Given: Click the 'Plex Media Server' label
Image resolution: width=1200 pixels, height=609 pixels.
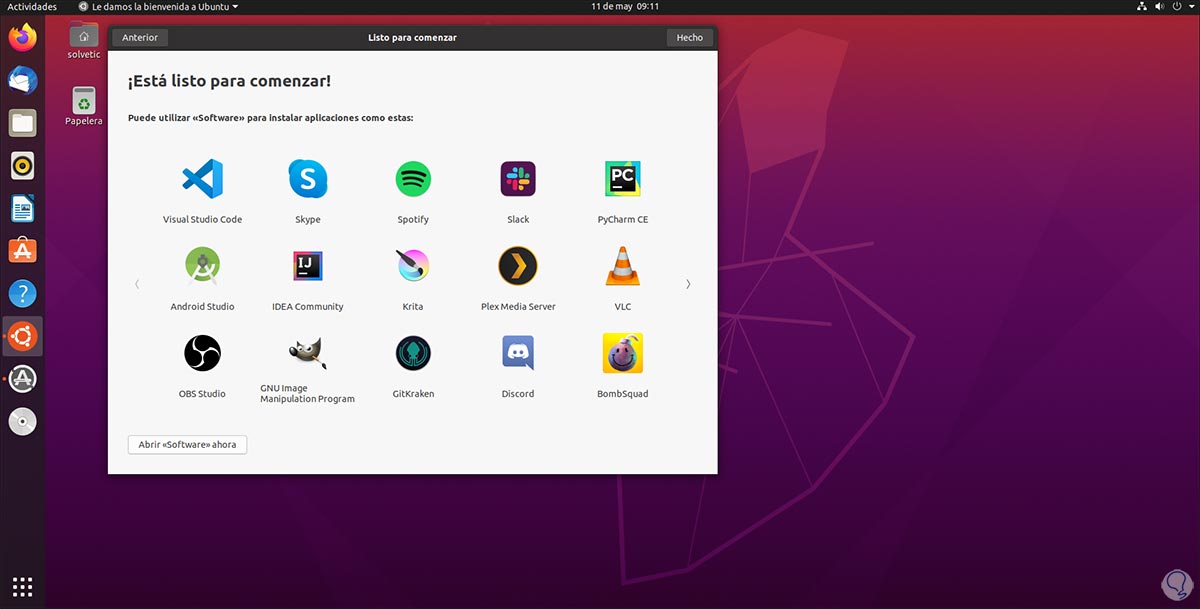Looking at the screenshot, I should coord(518,306).
